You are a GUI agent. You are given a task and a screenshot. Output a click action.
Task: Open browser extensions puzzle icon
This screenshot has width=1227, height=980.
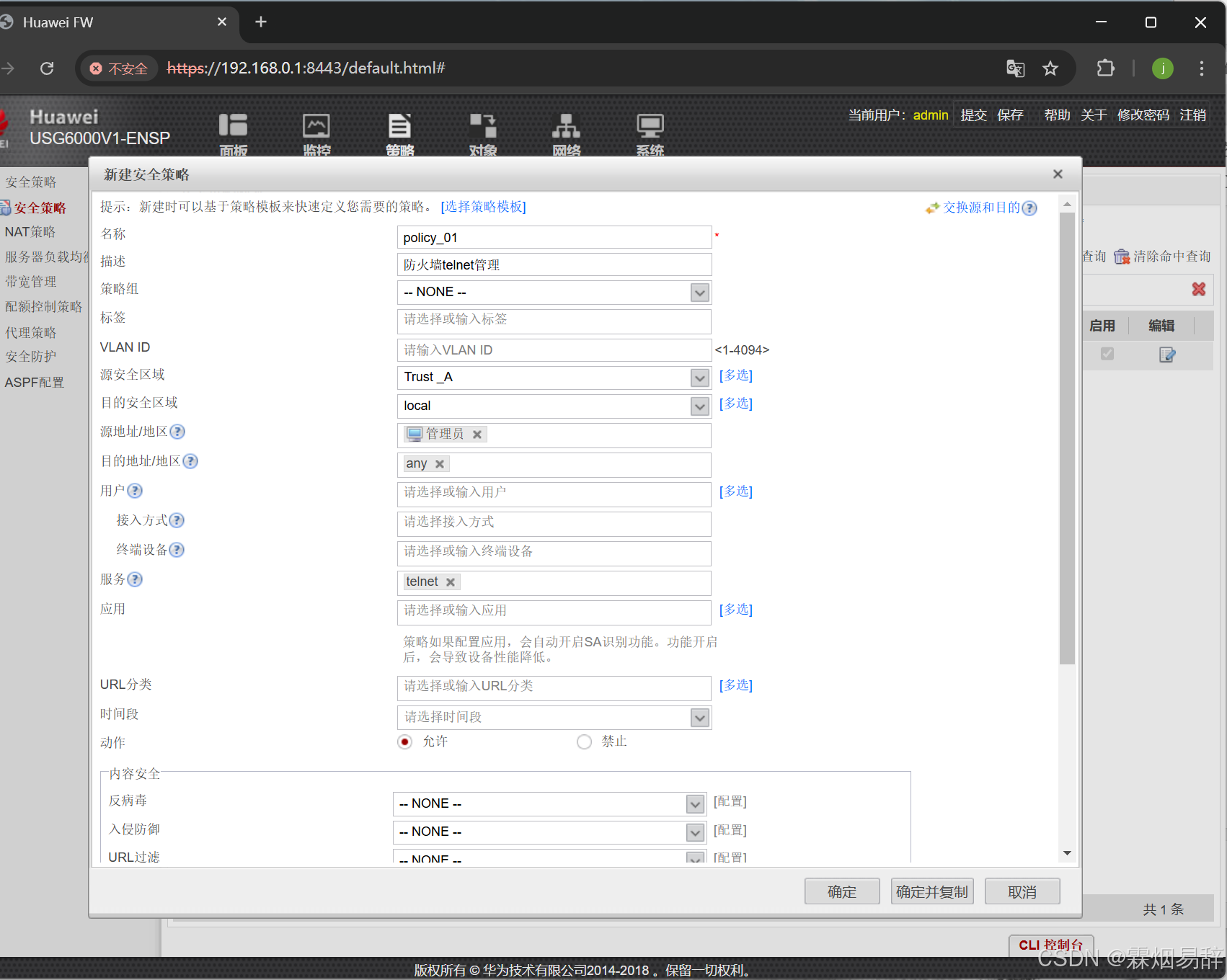coord(1105,68)
